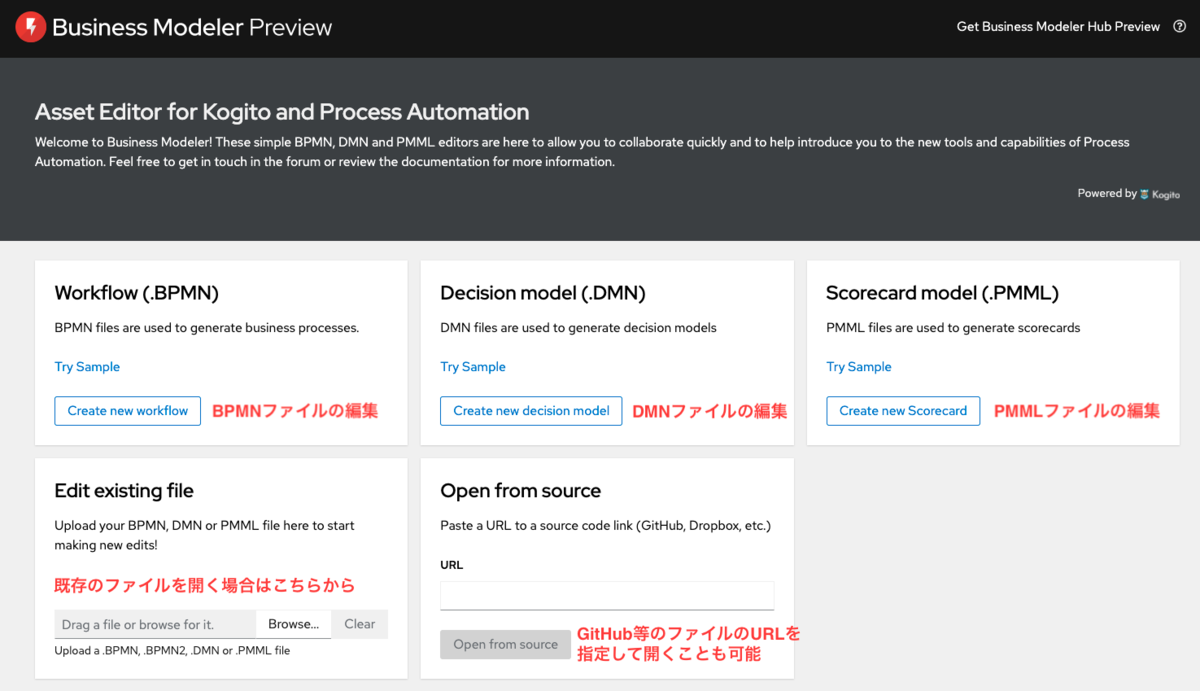Click 'PMML files are used to generate scorecards' text
The image size is (1200, 691).
point(953,328)
